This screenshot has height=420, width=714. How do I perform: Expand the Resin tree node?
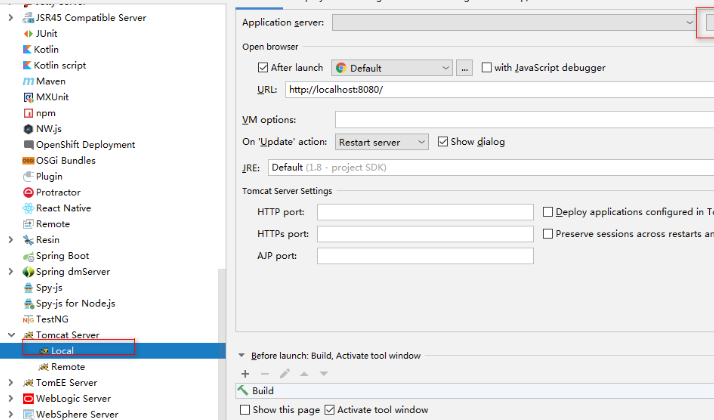coord(10,240)
